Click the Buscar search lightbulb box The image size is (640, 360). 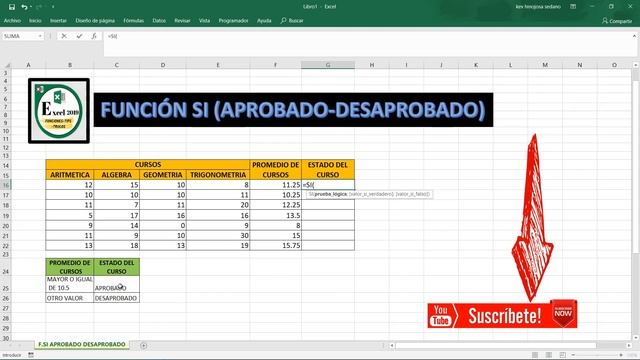point(292,20)
